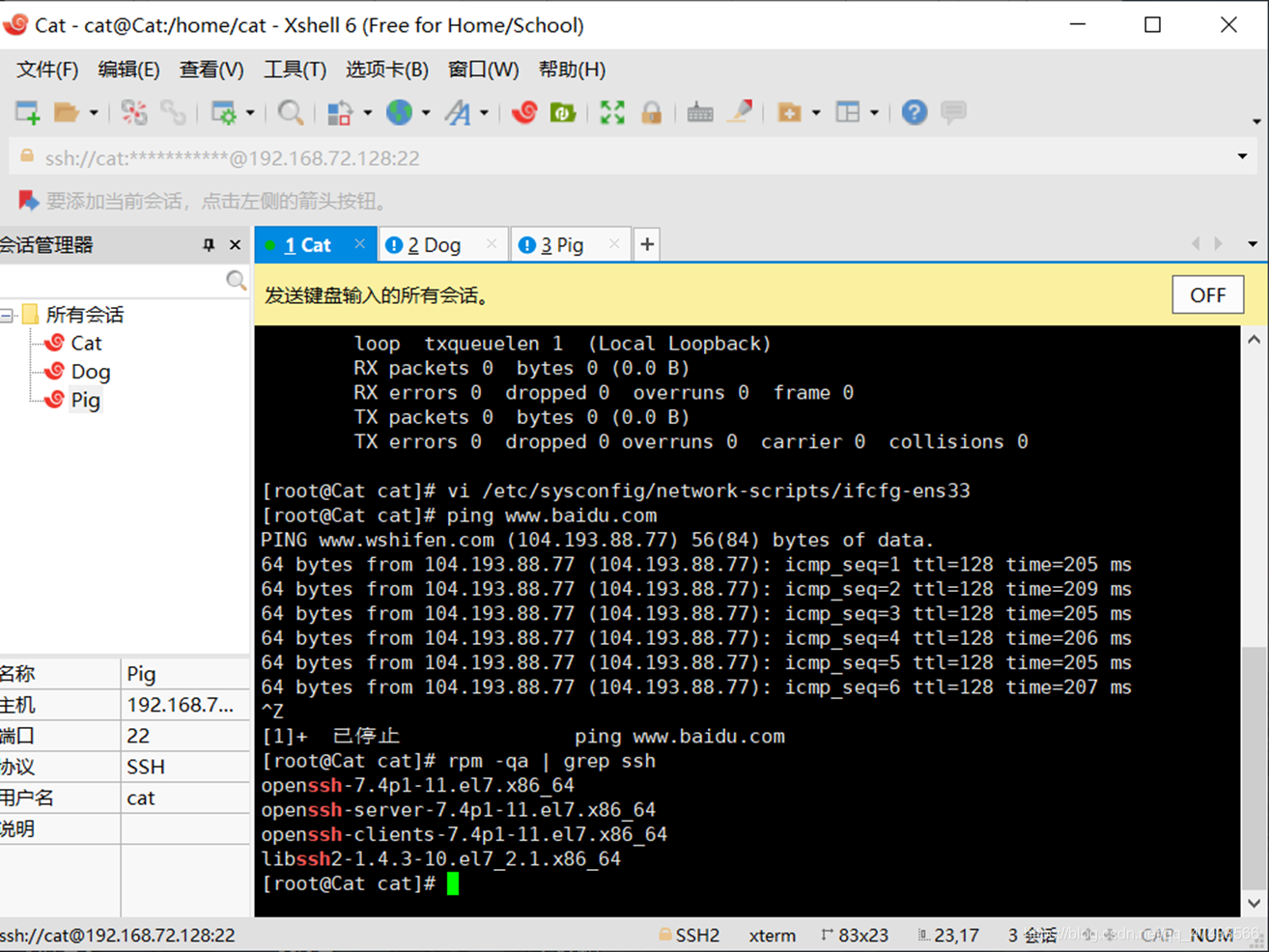Click the keyboard key-mapping icon

(x=700, y=113)
